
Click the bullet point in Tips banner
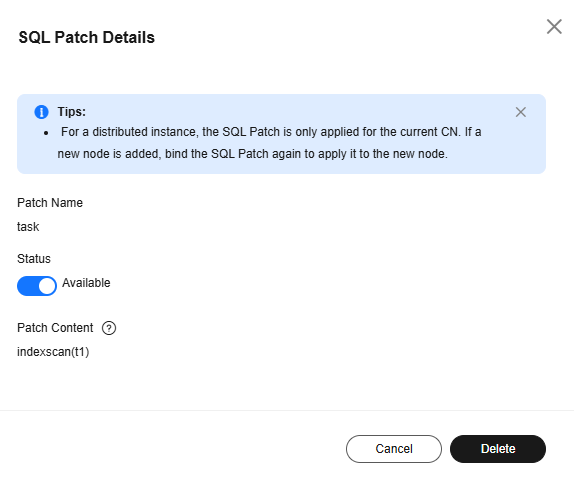(x=46, y=133)
